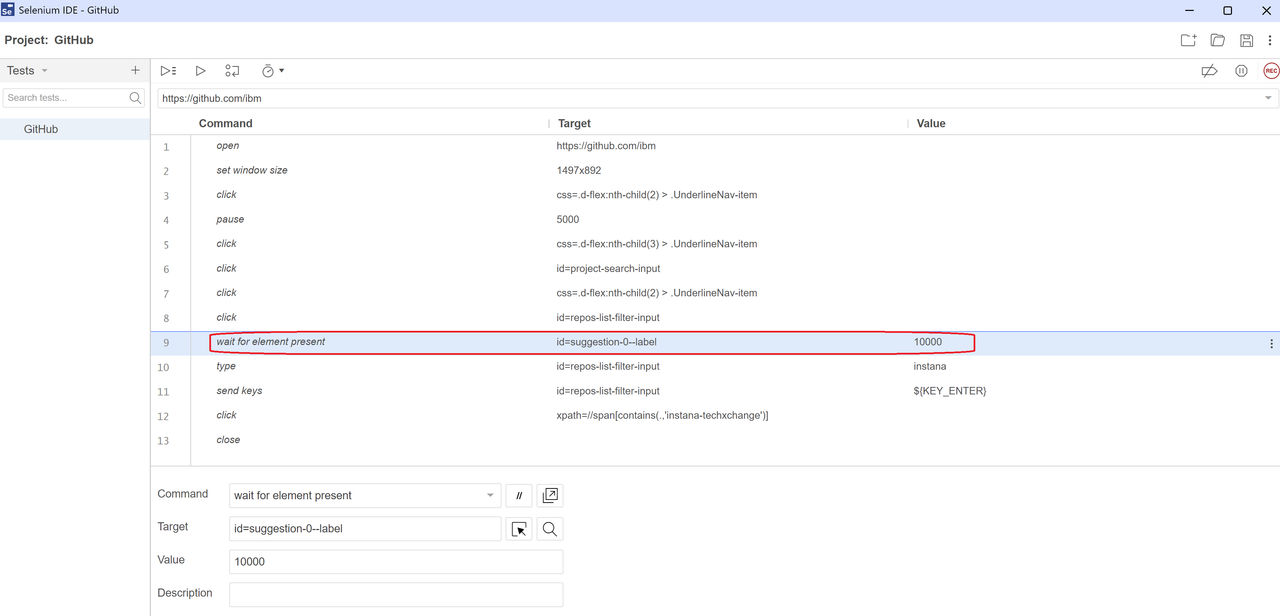Image resolution: width=1280 pixels, height=616 pixels.
Task: Click the search magnifier in tests panel
Action: [136, 98]
